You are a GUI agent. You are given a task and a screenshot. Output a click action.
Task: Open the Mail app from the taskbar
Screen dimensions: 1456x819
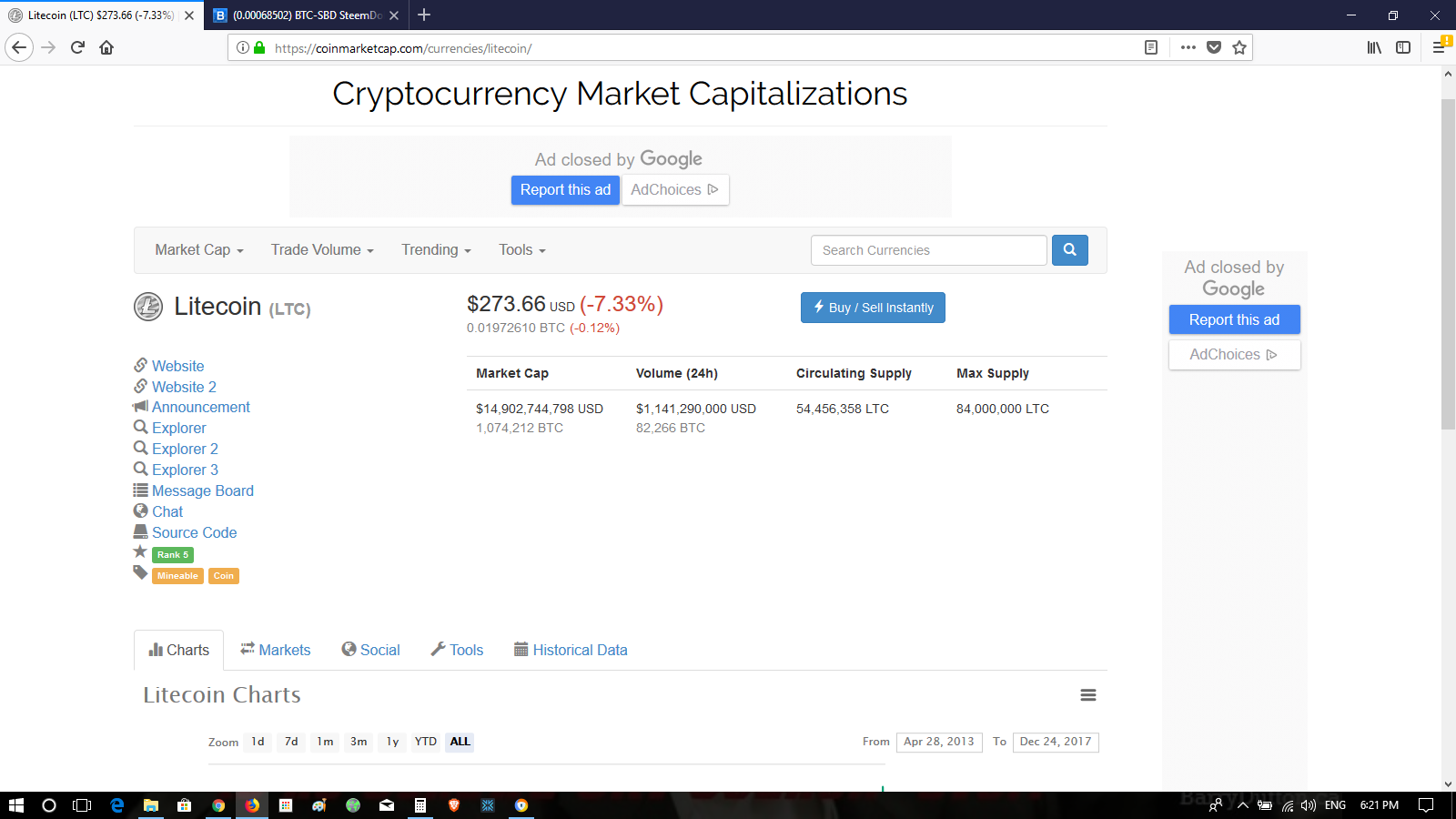pyautogui.click(x=387, y=805)
